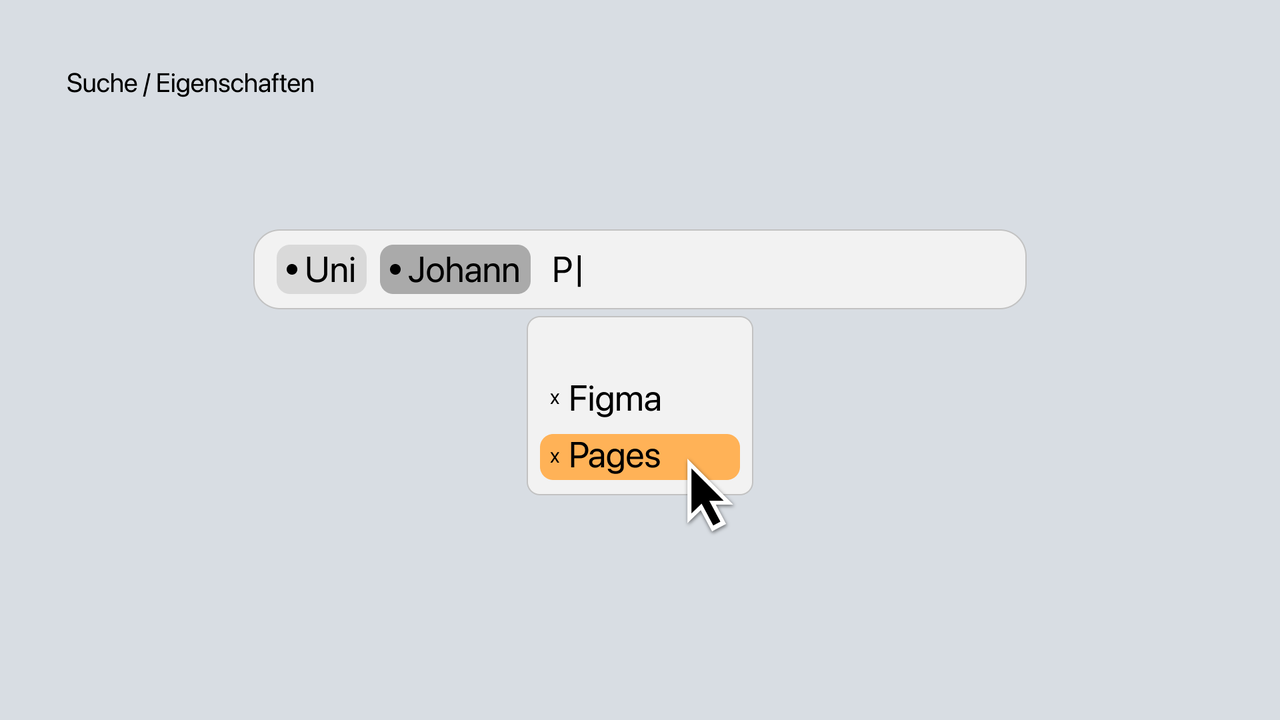This screenshot has width=1280, height=720.
Task: Click the x icon beside Pages
Action: (555, 457)
